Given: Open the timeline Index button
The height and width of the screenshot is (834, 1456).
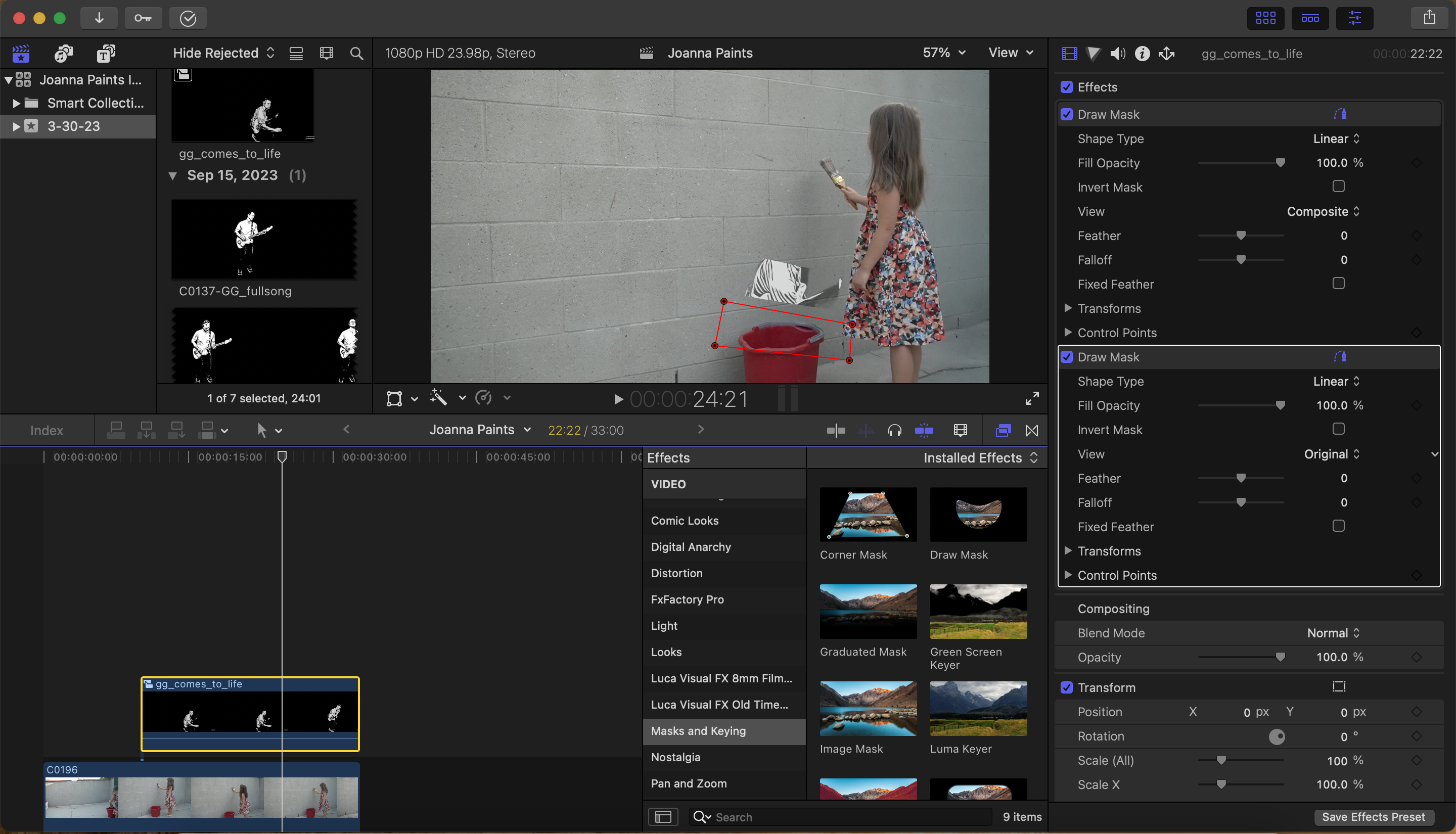Looking at the screenshot, I should pyautogui.click(x=47, y=430).
